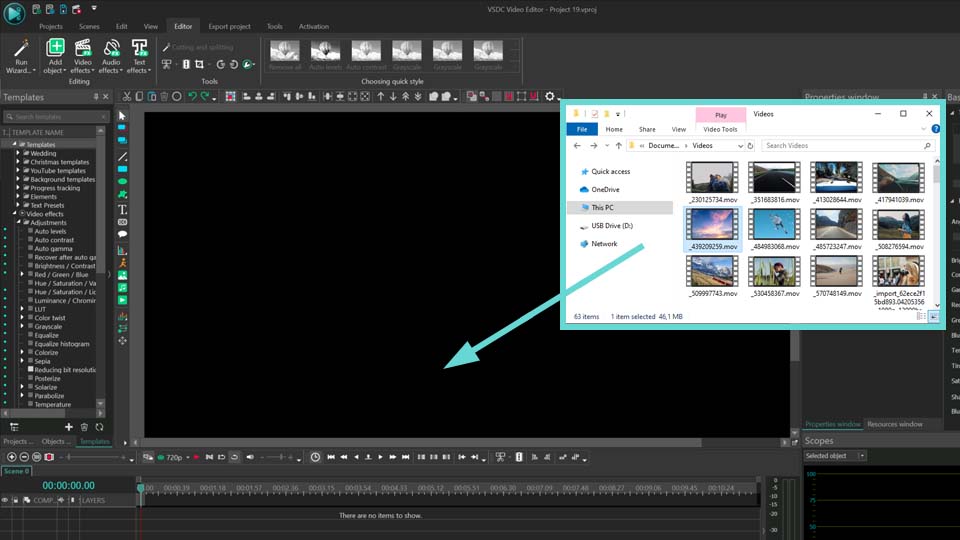960x540 pixels.
Task: Open the 720p preview quality dropdown
Action: [x=187, y=457]
